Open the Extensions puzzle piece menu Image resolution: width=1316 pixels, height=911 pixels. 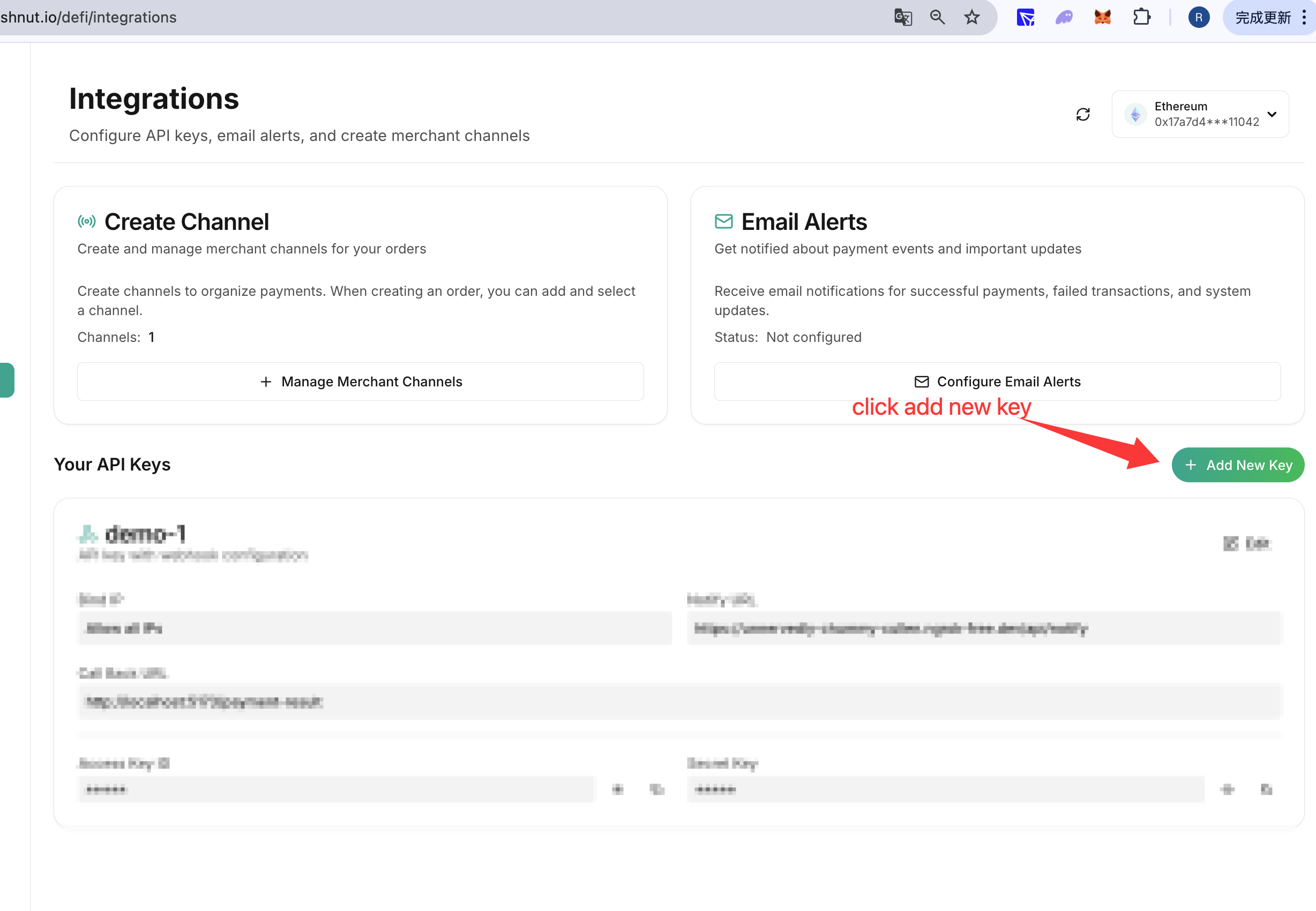tap(1141, 18)
